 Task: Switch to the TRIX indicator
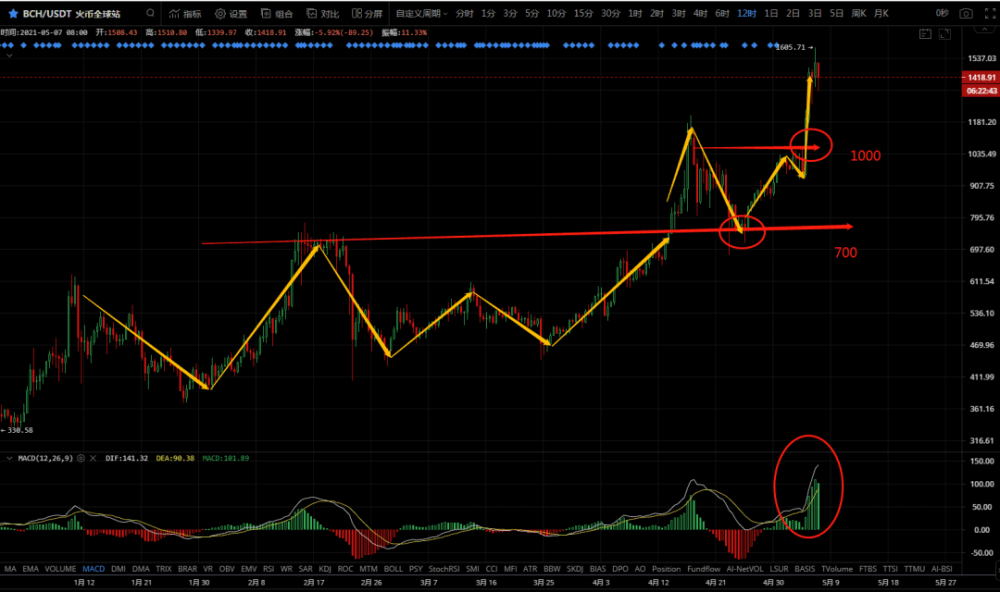(x=163, y=568)
